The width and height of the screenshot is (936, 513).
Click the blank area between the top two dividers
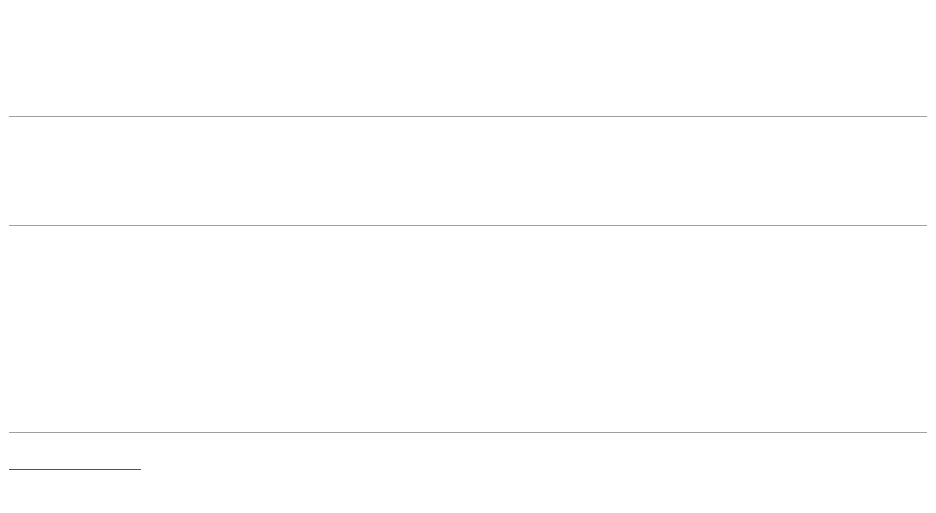click(x=468, y=171)
